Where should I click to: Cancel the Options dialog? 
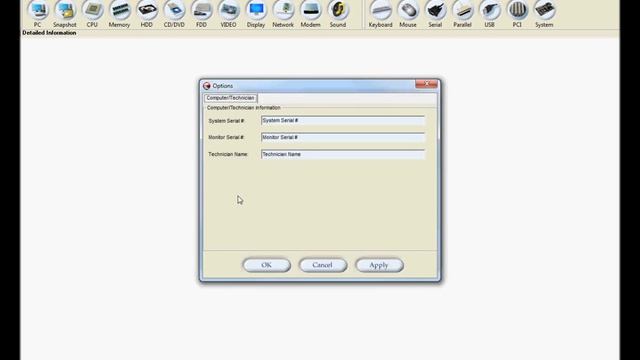(x=322, y=265)
